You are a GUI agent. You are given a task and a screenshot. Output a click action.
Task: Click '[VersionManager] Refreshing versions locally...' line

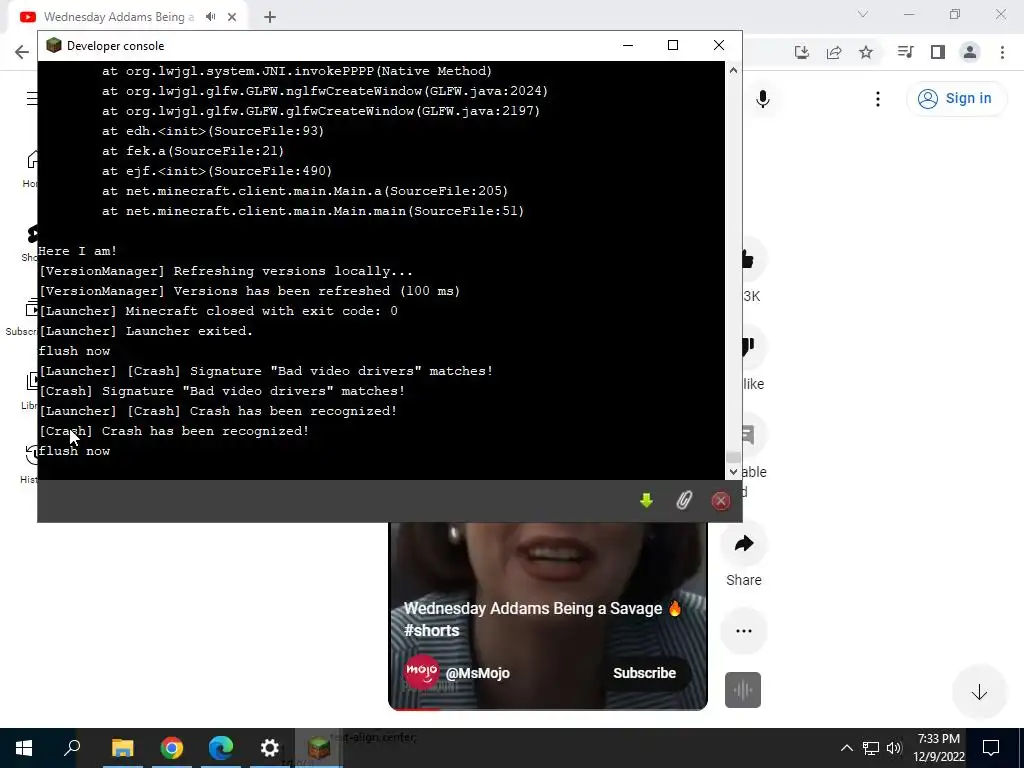pos(226,271)
